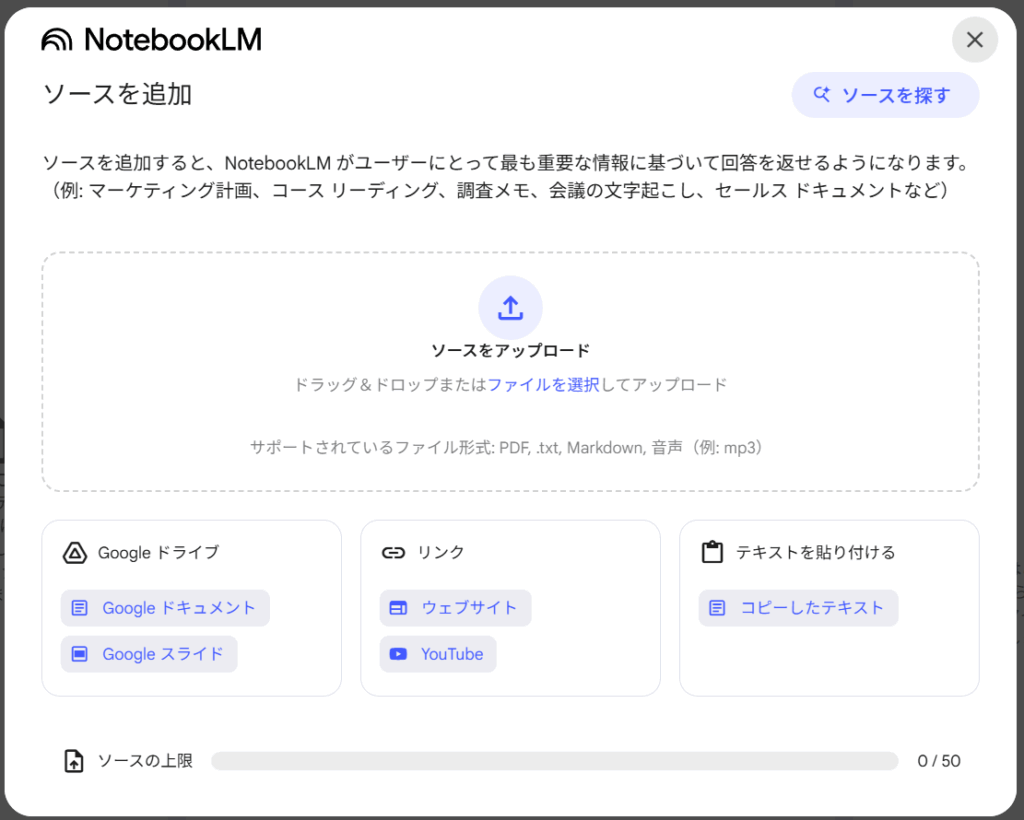Click the sparkle search icon in ソースを探す

tap(822, 95)
